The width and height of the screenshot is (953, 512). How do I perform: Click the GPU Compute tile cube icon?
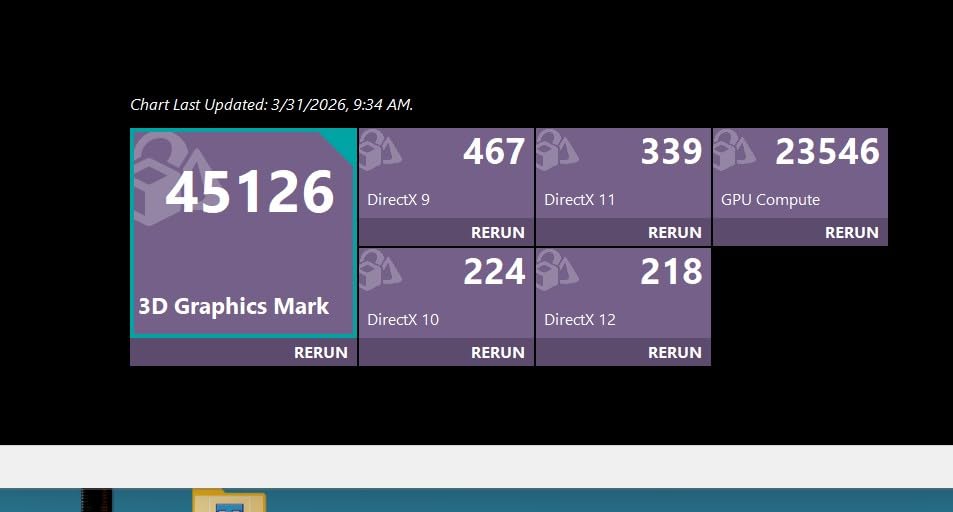(734, 150)
